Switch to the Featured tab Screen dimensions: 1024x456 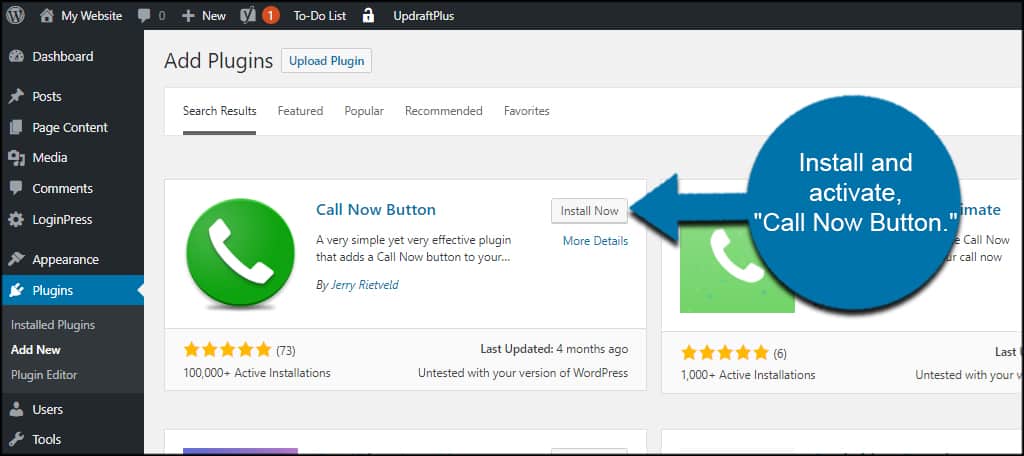(x=300, y=111)
